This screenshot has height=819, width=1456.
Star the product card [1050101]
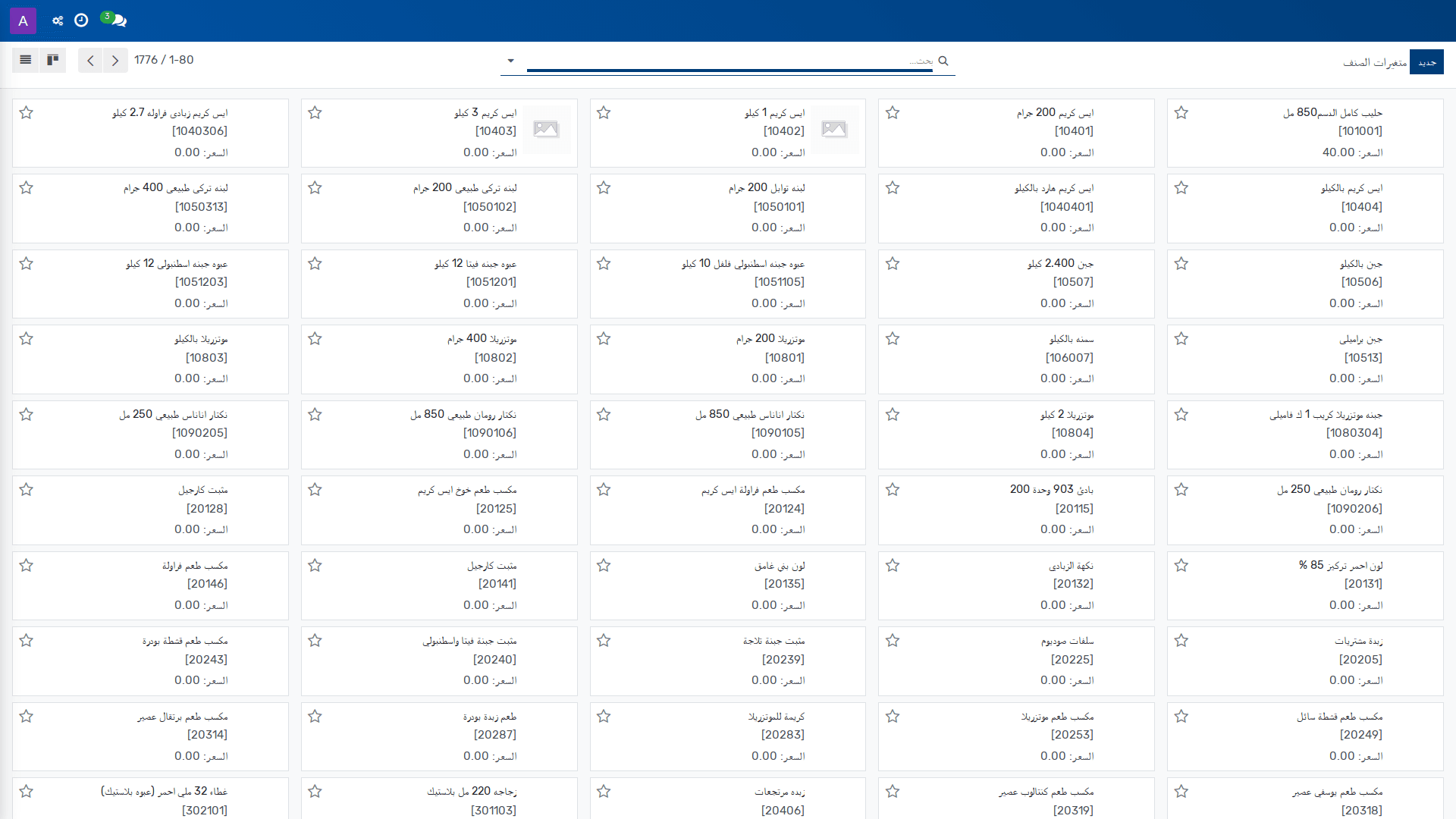(x=604, y=188)
